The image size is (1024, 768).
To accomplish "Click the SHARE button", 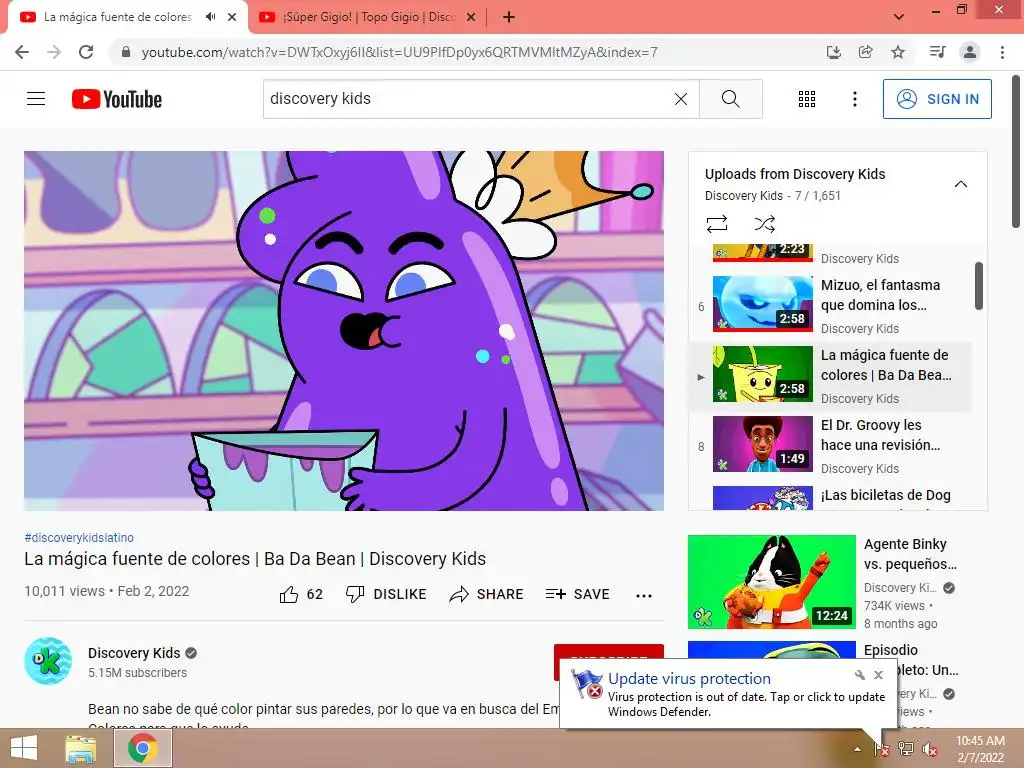I will [x=487, y=594].
